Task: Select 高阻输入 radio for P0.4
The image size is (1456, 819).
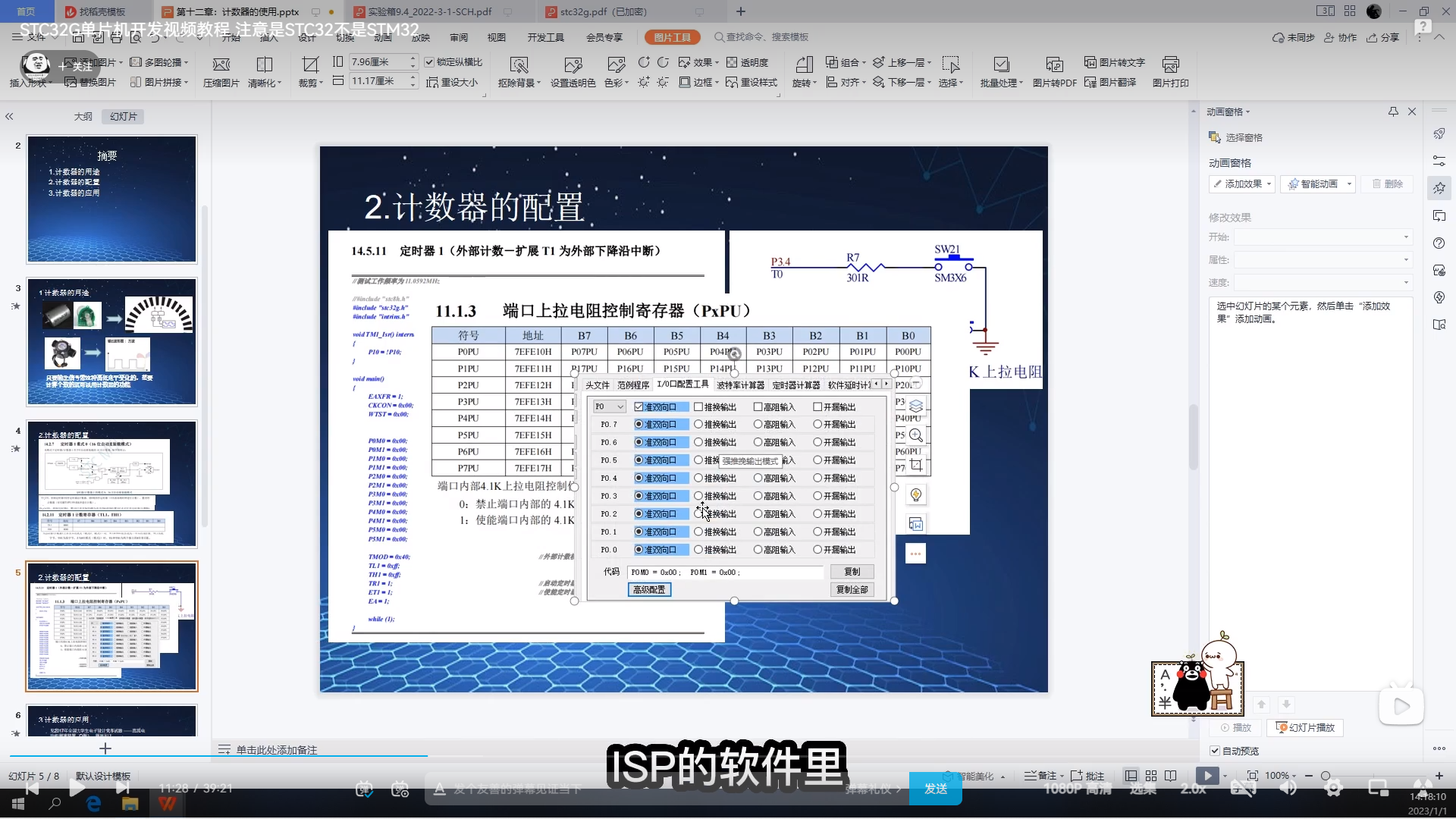Action: click(x=758, y=479)
